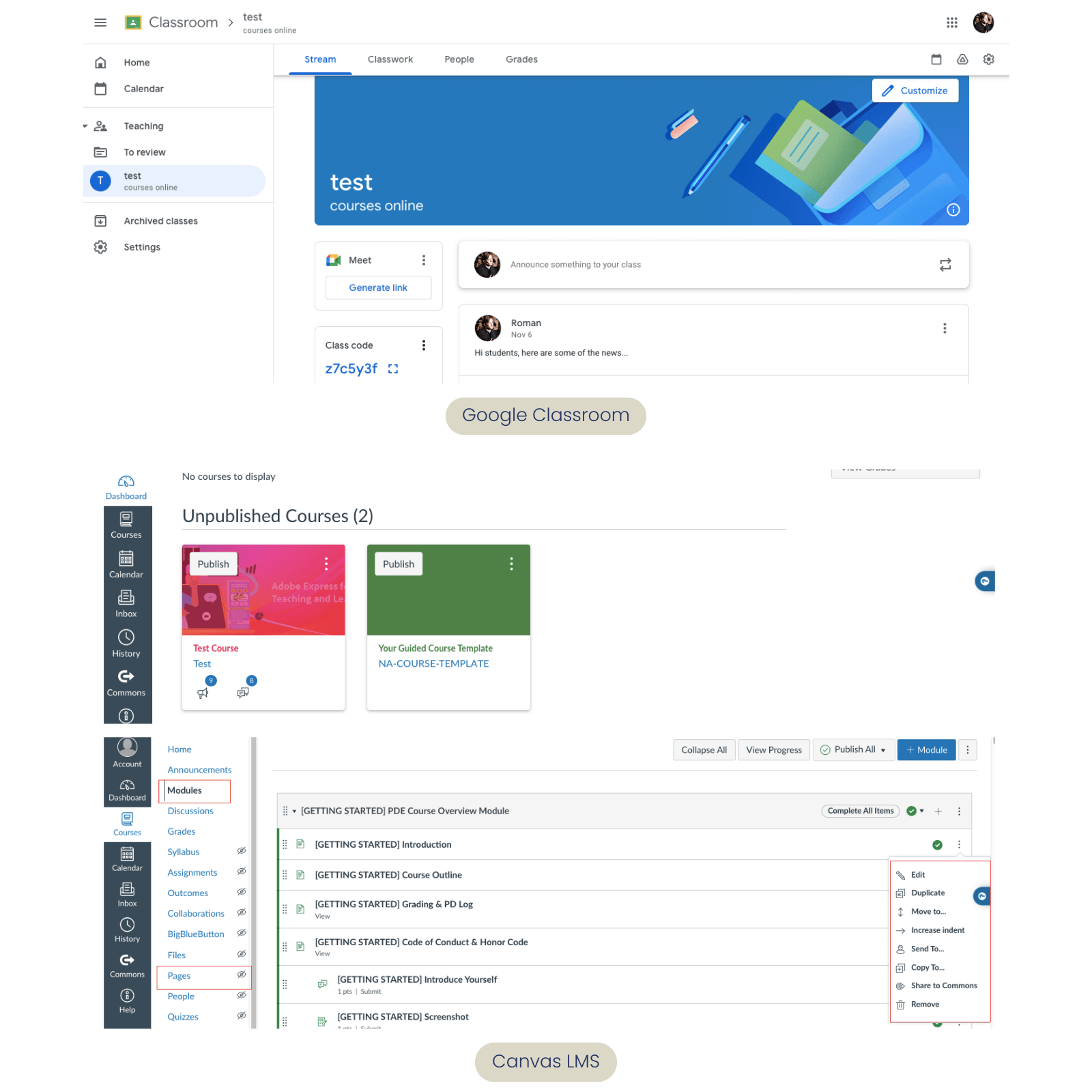Collapse PDE Course Overview Module triangle
This screenshot has width=1092, height=1092.
pyautogui.click(x=294, y=811)
